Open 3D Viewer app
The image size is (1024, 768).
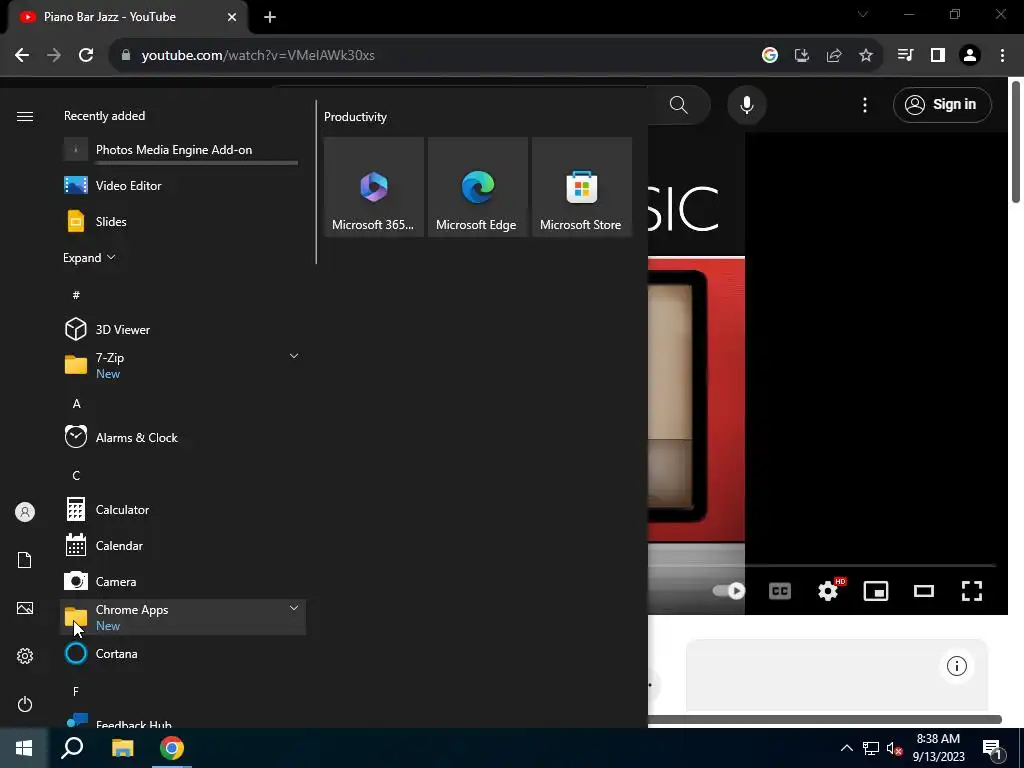point(183,329)
